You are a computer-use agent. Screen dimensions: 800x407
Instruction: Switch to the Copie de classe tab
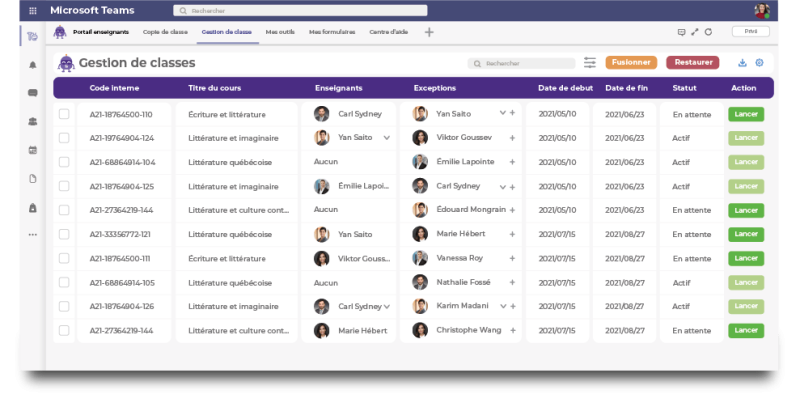pos(165,32)
